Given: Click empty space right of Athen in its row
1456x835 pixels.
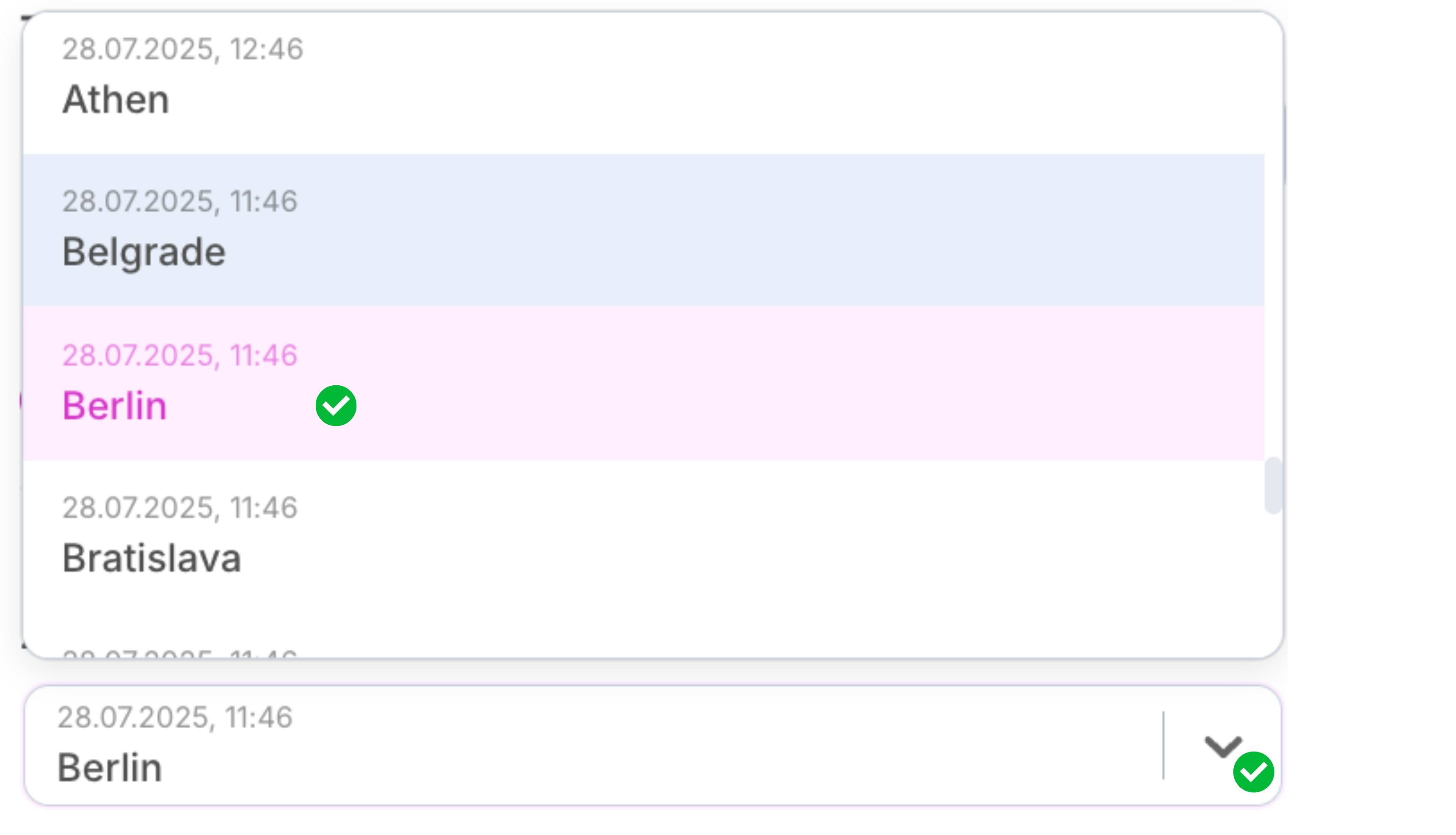Looking at the screenshot, I should click(745, 100).
